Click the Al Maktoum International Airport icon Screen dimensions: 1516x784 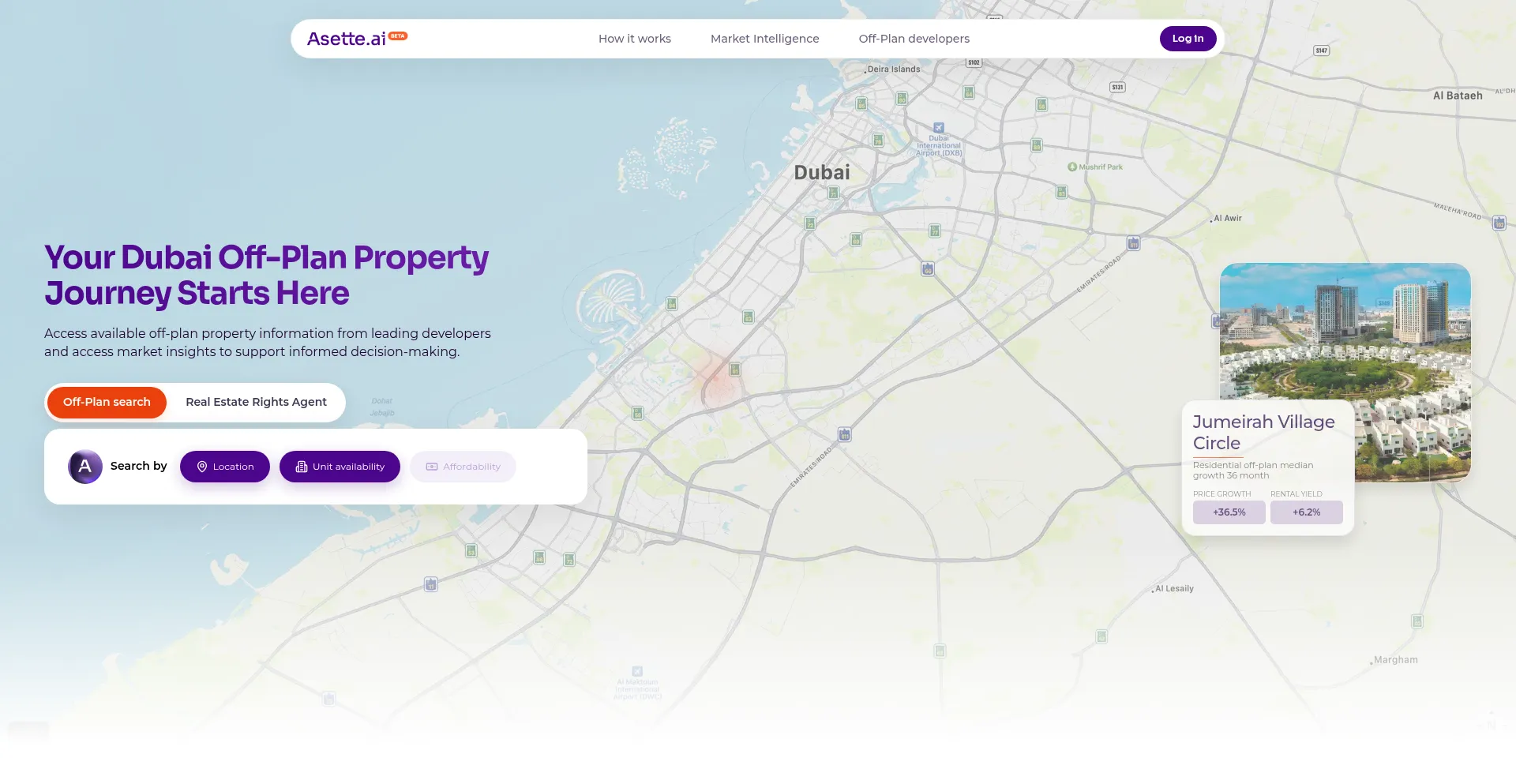coord(637,671)
